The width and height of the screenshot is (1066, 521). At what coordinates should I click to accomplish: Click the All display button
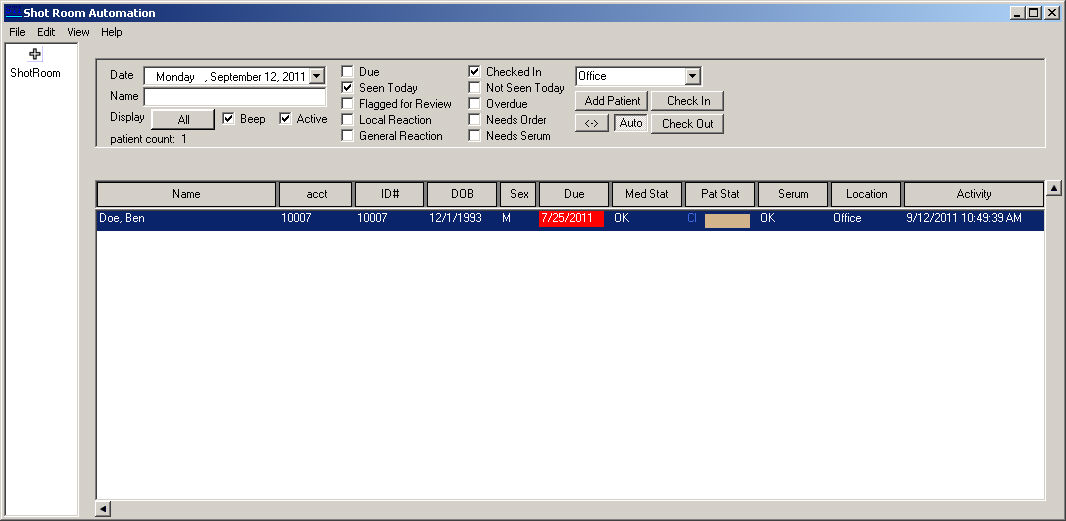[x=183, y=119]
